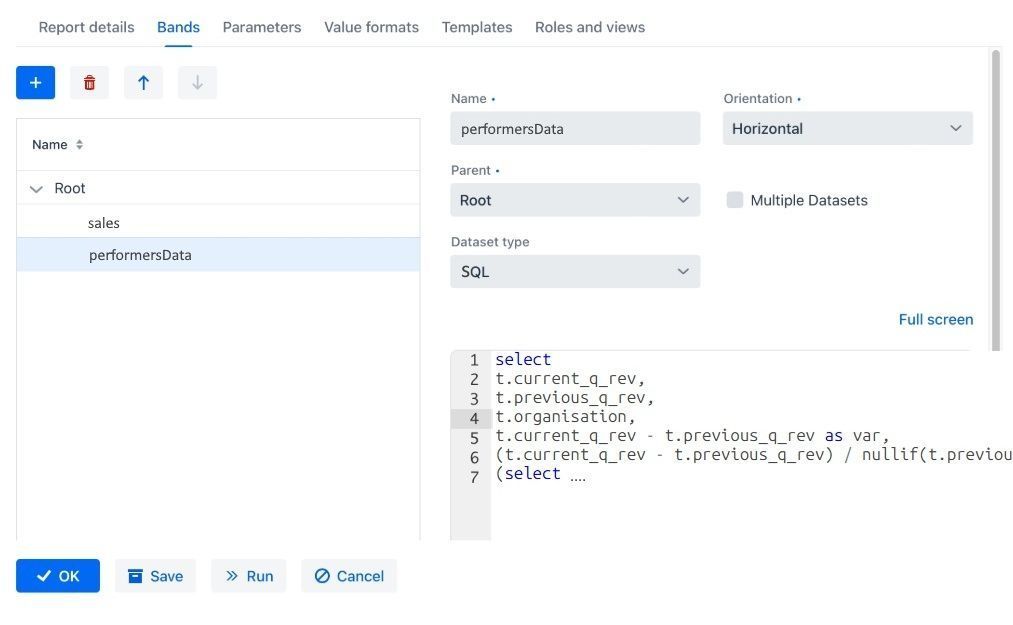
Task: Select the sales band in tree
Action: coord(104,223)
